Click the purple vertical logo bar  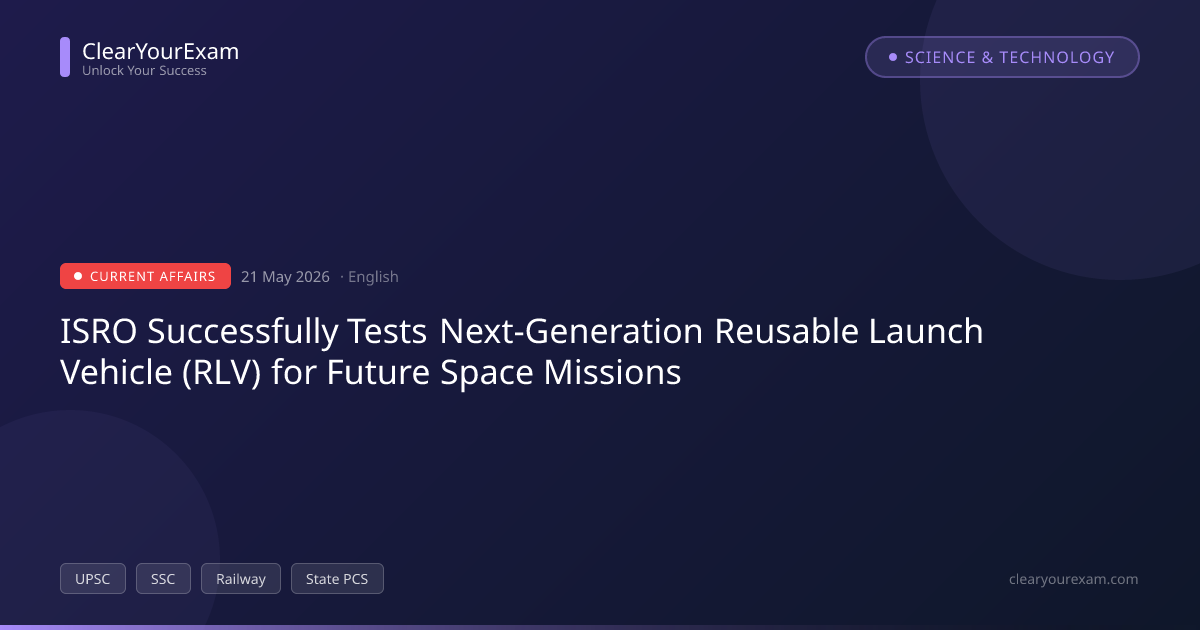coord(65,57)
